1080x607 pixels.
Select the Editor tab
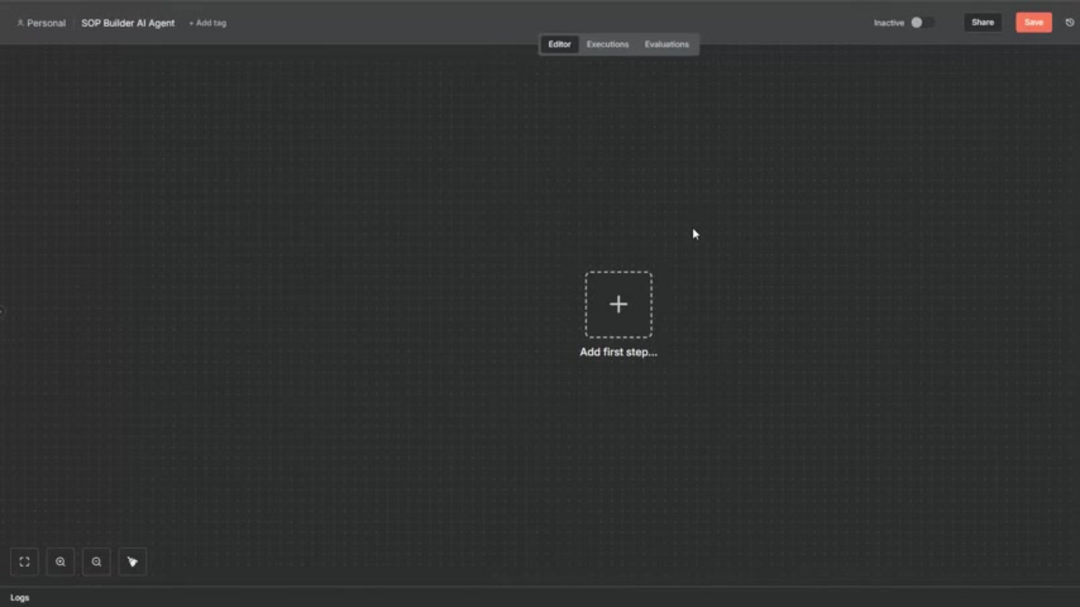(559, 44)
